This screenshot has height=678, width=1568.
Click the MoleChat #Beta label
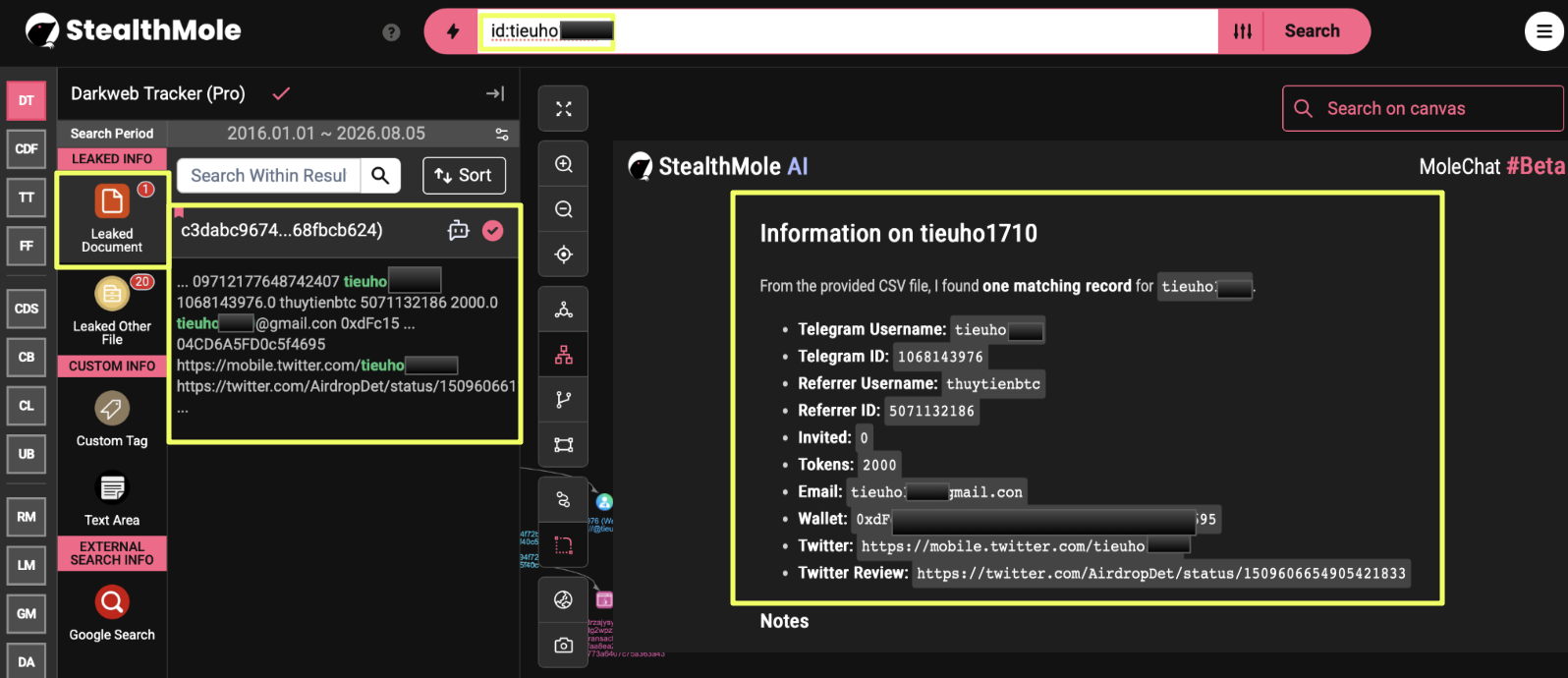[1491, 166]
